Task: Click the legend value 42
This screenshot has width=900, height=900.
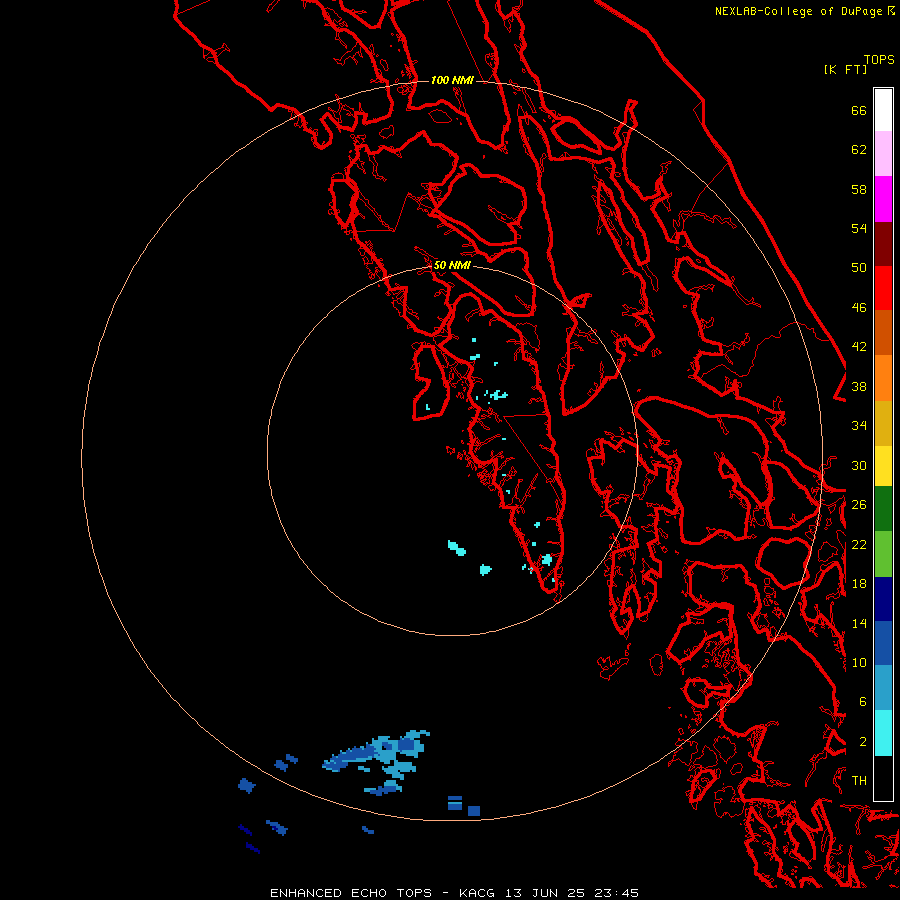Action: click(x=859, y=347)
